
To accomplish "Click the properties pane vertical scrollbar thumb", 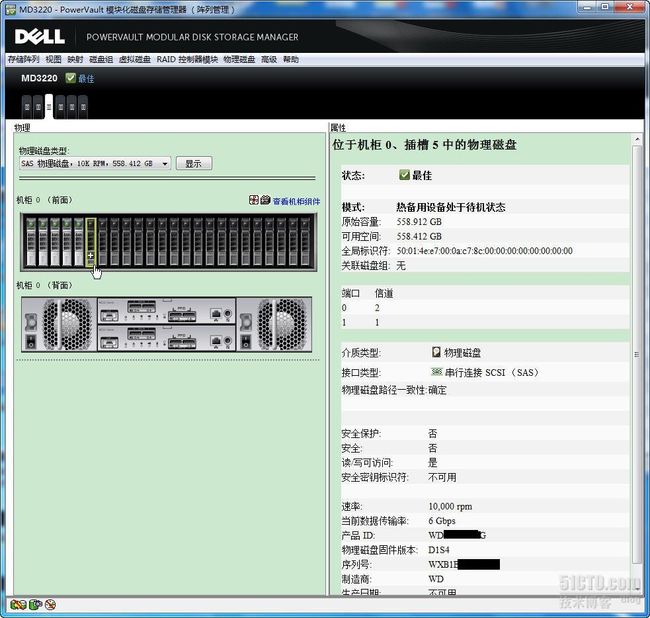I will [637, 355].
